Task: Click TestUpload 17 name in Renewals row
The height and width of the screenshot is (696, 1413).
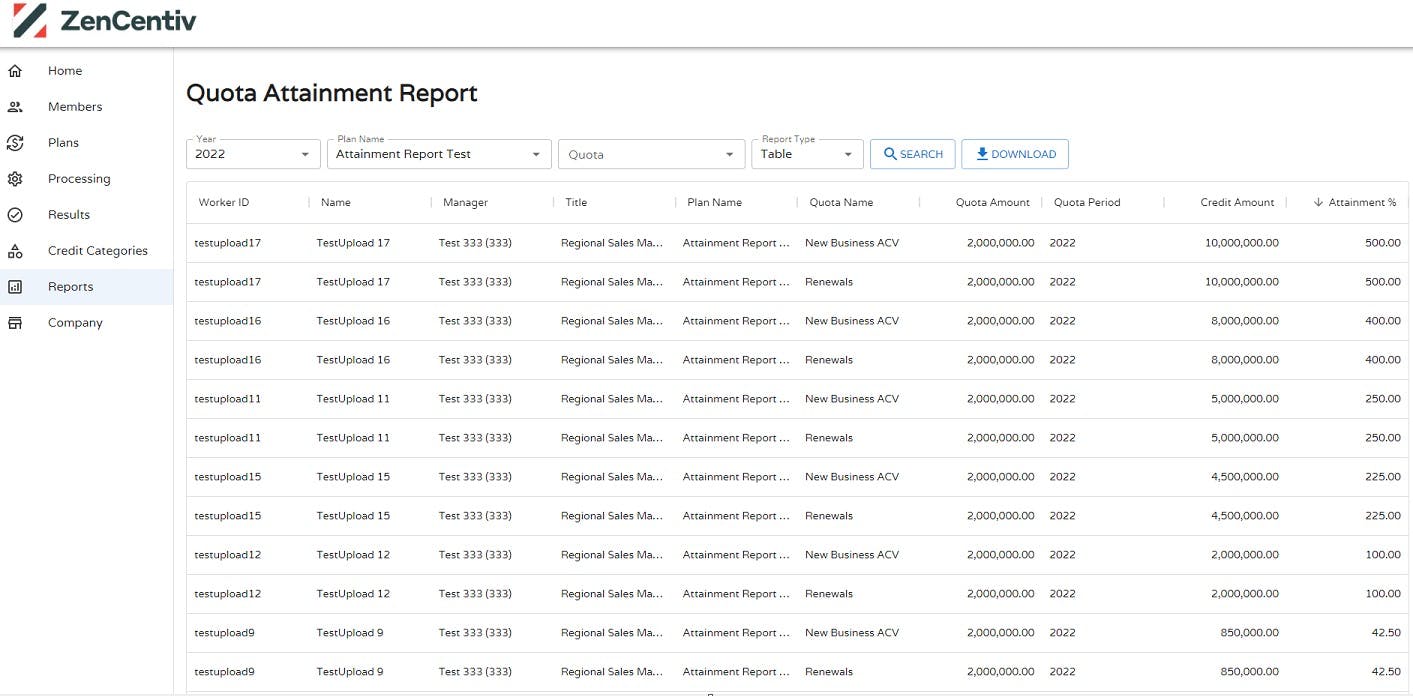Action: point(353,282)
